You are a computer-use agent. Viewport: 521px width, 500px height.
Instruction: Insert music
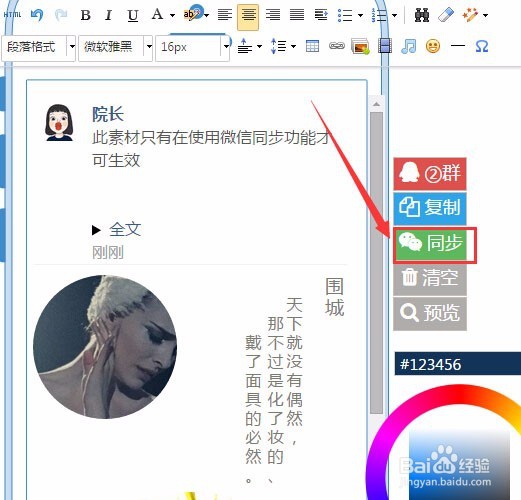[x=409, y=46]
